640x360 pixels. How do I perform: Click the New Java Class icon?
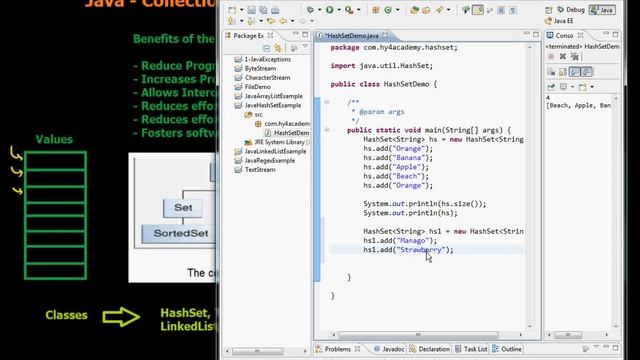[388, 10]
